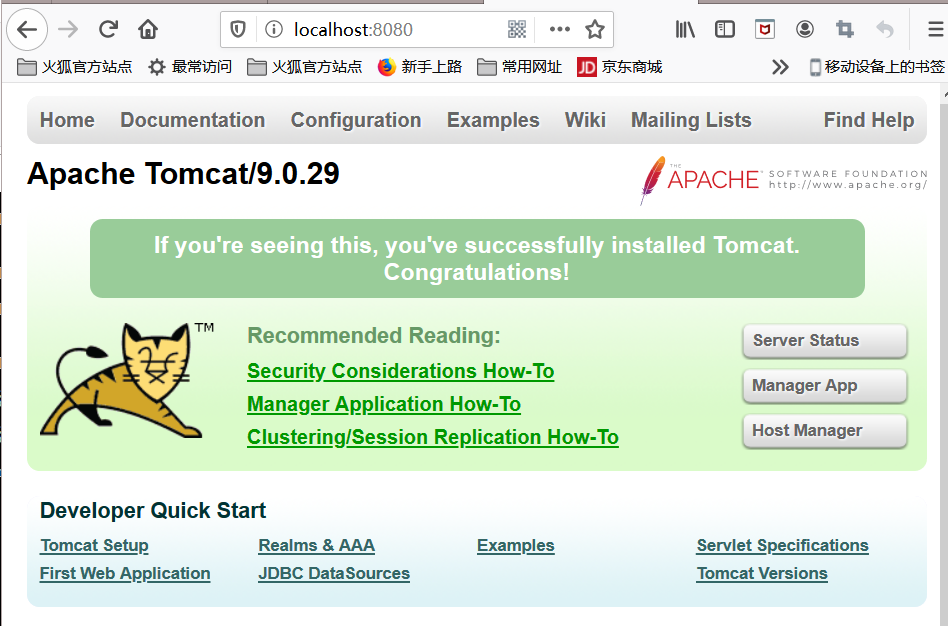Open the JDBC DataSources link
948x626 pixels.
coord(334,573)
